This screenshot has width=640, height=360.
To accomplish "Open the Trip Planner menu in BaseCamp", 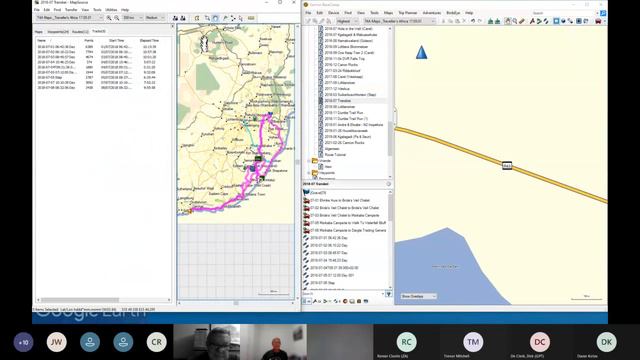I will 407,13.
